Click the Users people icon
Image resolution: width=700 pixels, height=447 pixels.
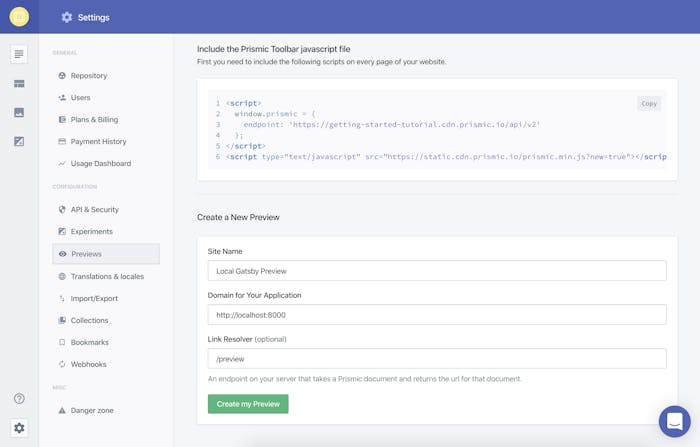pyautogui.click(x=62, y=97)
